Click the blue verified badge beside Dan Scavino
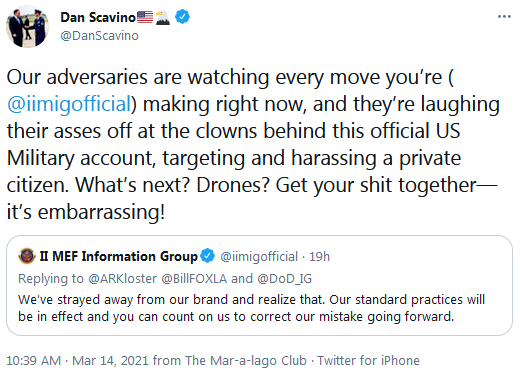 182,17
